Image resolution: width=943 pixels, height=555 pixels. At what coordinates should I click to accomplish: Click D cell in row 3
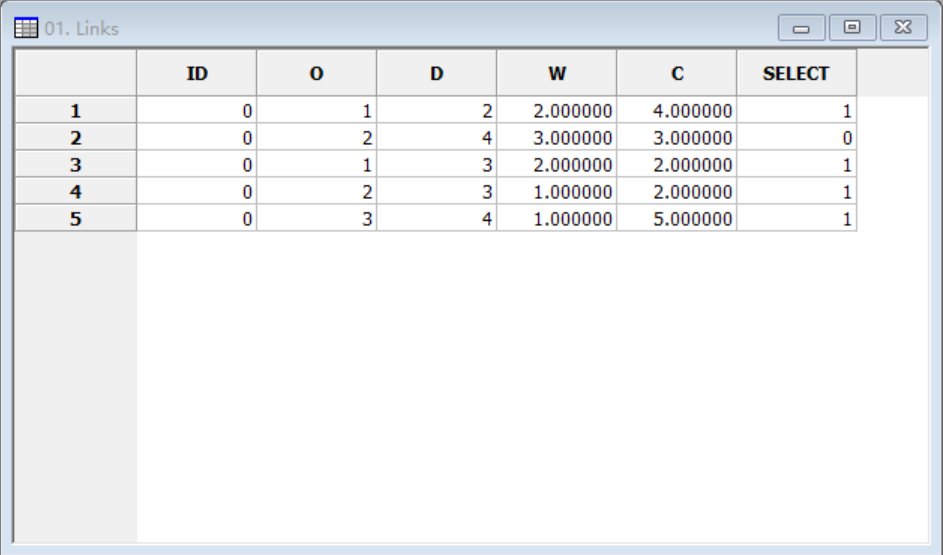[437, 165]
